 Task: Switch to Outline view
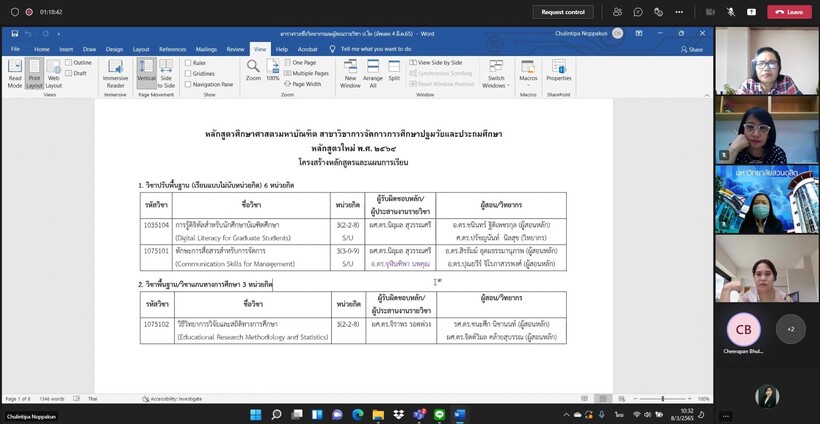click(x=78, y=63)
